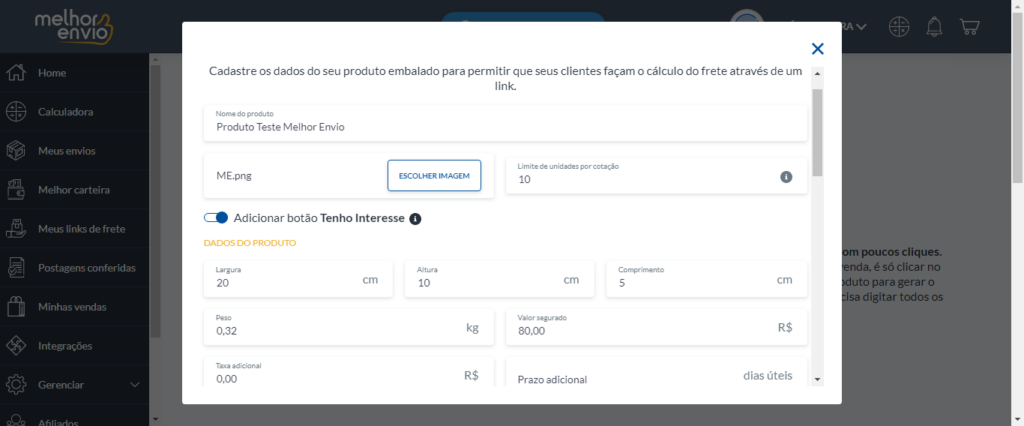The height and width of the screenshot is (426, 1024).
Task: Open Calculadora menu item
Action: pos(74,112)
